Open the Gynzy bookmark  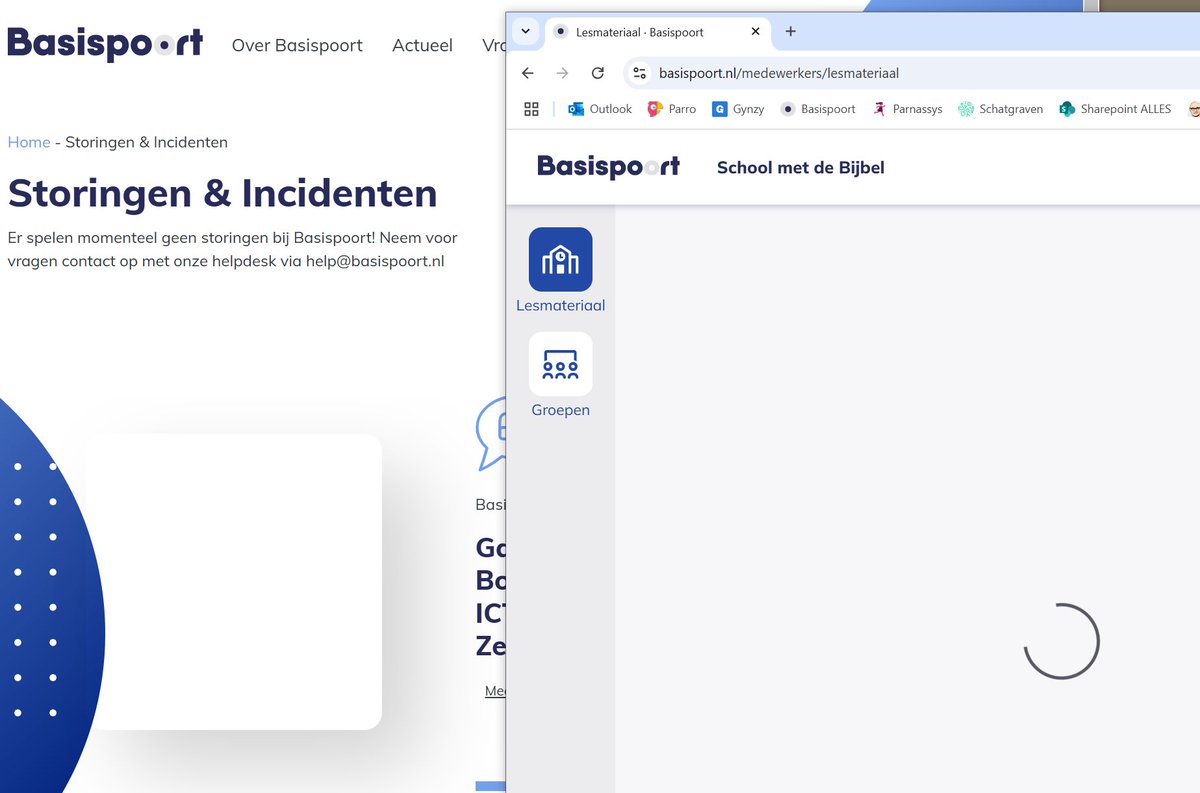click(x=738, y=109)
